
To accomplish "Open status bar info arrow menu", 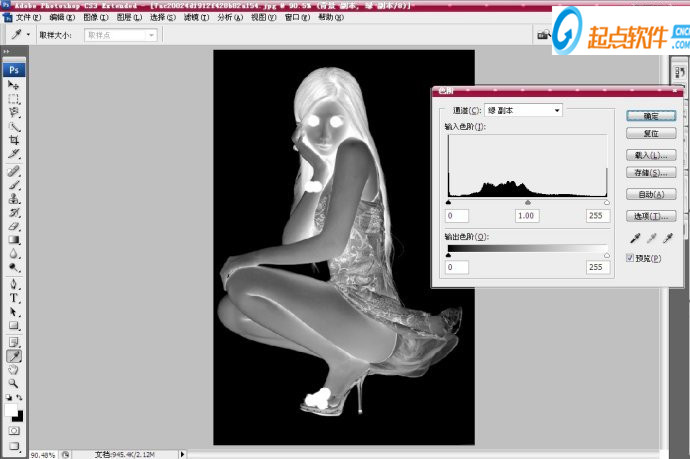I will point(182,454).
